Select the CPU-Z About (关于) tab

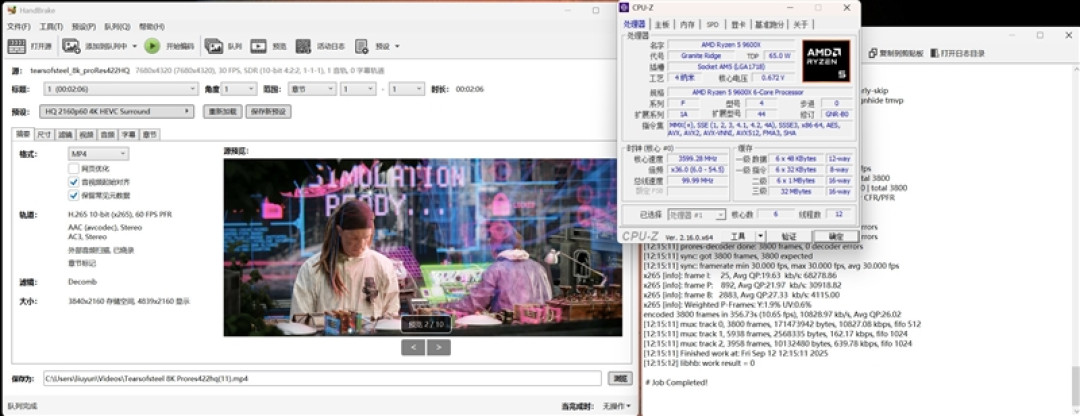800,24
